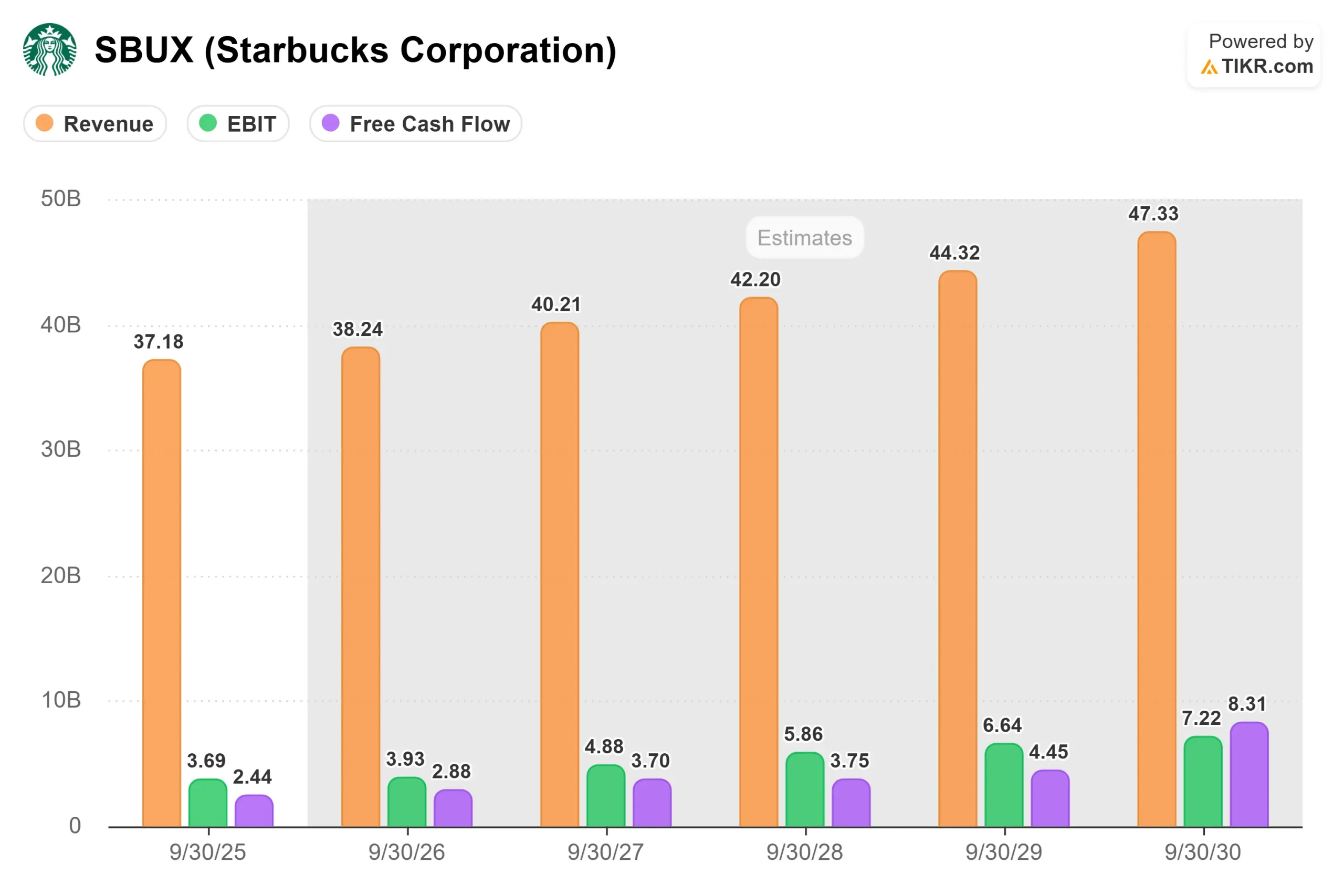Click the 8.31 free cash flow bar
1344x896 pixels.
tap(1249, 775)
